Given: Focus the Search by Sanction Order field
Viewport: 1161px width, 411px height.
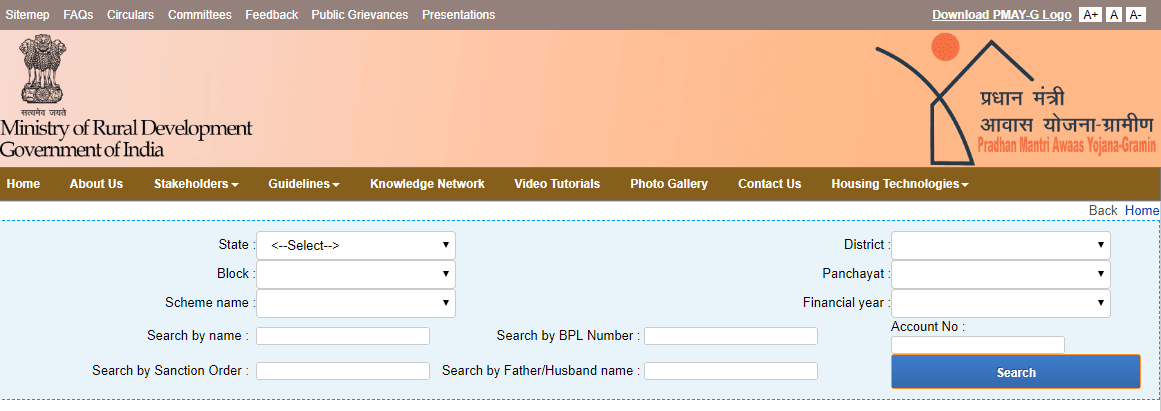Looking at the screenshot, I should click(x=343, y=371).
